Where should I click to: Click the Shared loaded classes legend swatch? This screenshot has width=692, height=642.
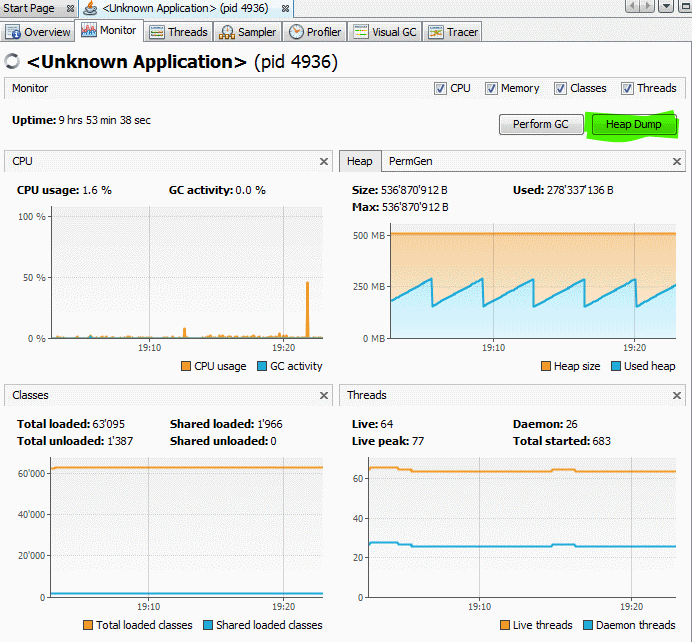208,625
